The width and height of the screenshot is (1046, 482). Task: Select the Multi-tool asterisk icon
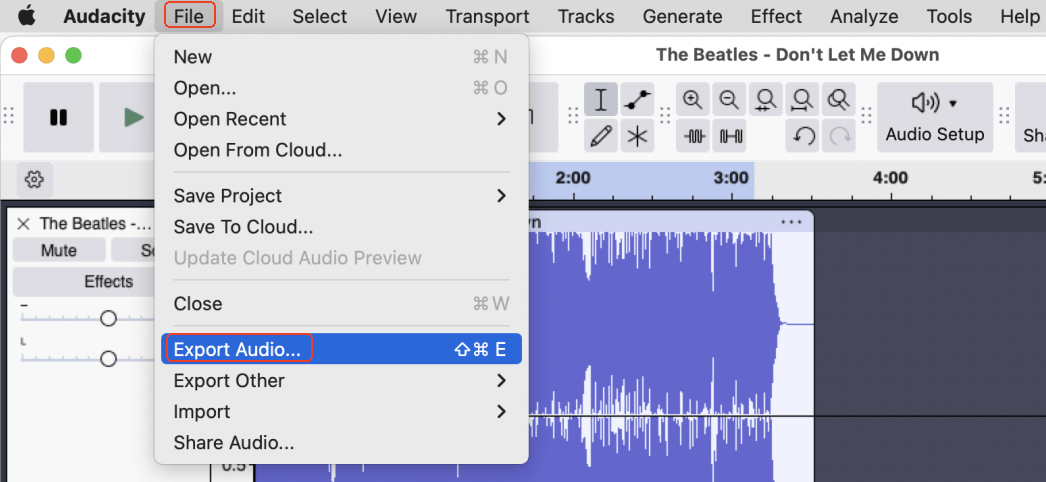pos(637,136)
